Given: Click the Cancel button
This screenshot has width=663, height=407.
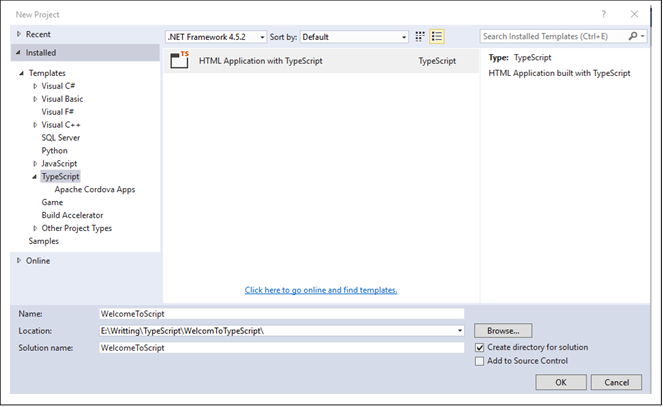Looking at the screenshot, I should coord(616,382).
